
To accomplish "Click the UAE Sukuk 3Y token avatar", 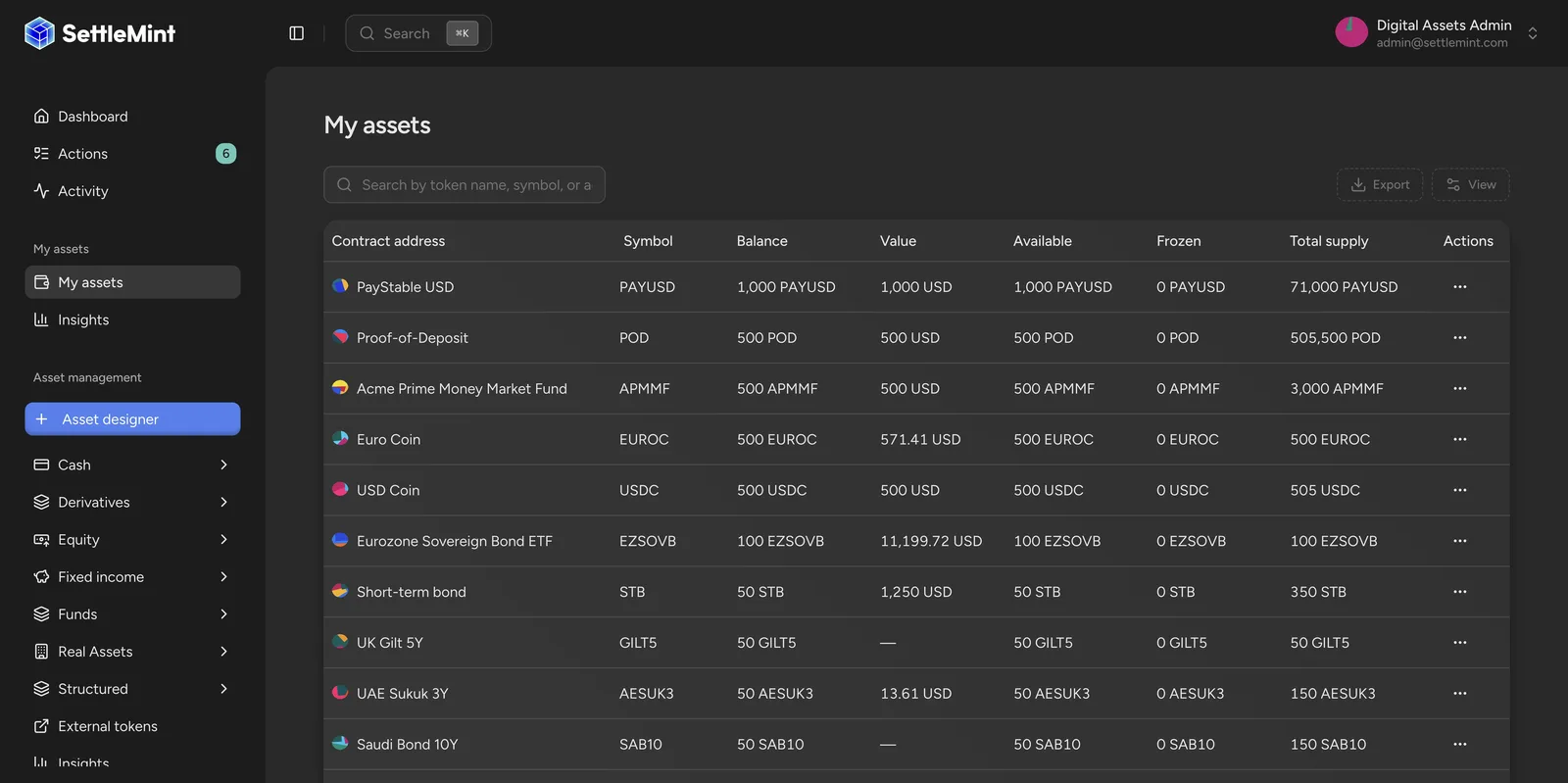I will click(x=340, y=693).
